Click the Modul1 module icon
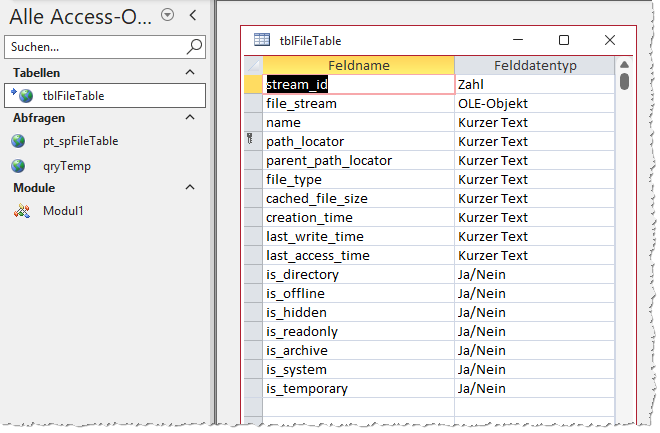 pos(20,211)
